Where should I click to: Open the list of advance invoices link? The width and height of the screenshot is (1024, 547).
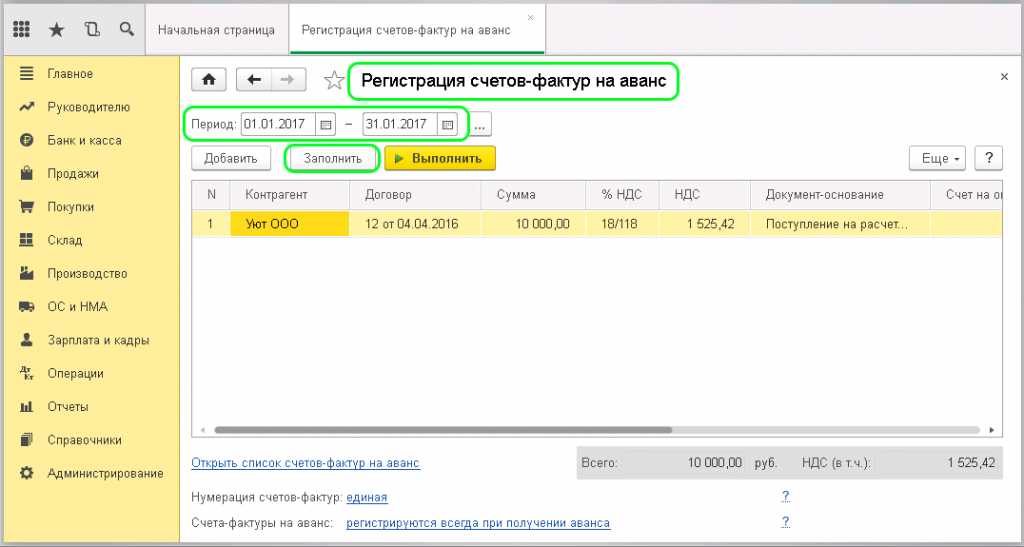pyautogui.click(x=305, y=463)
